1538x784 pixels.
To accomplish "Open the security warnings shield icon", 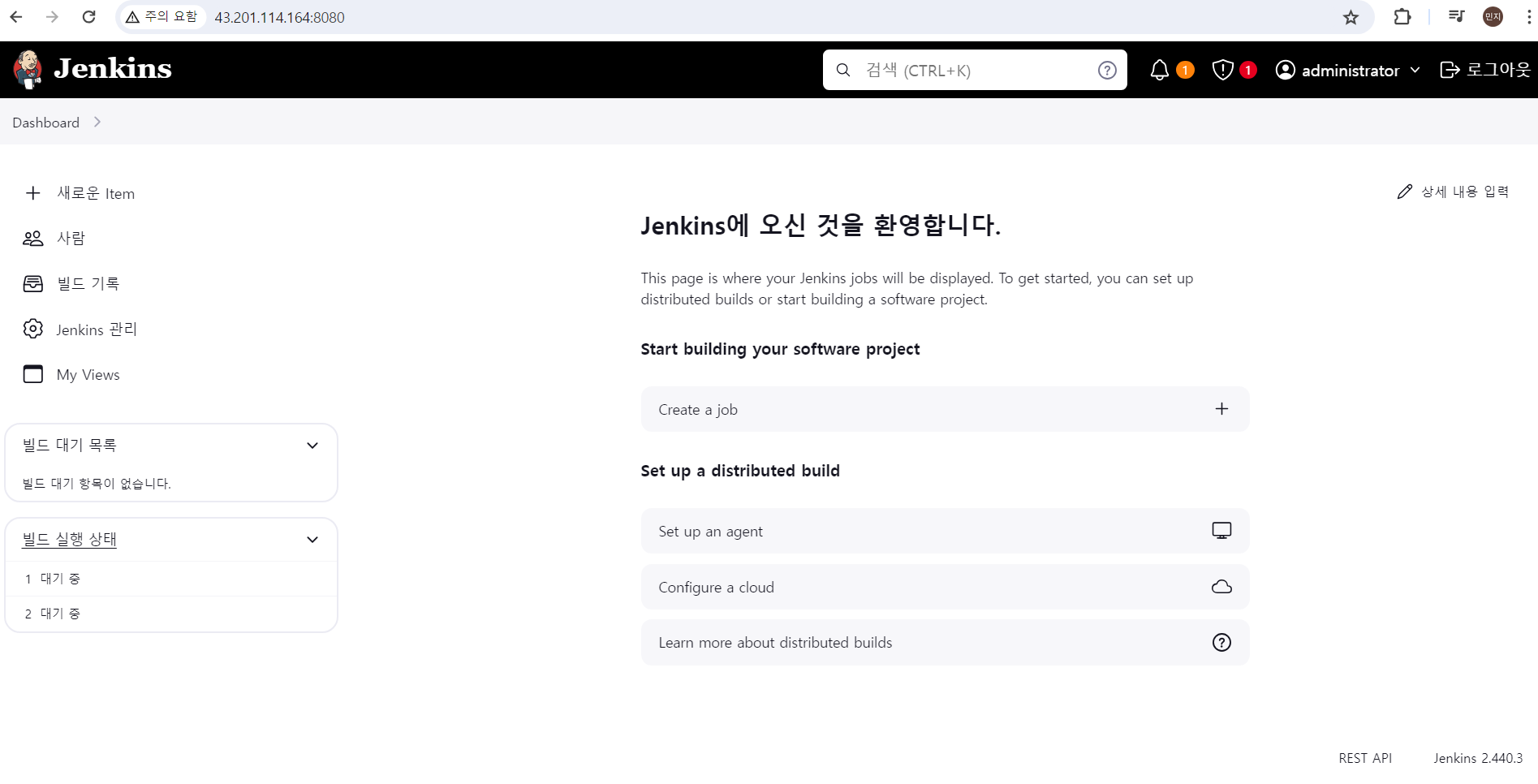I will (1222, 70).
